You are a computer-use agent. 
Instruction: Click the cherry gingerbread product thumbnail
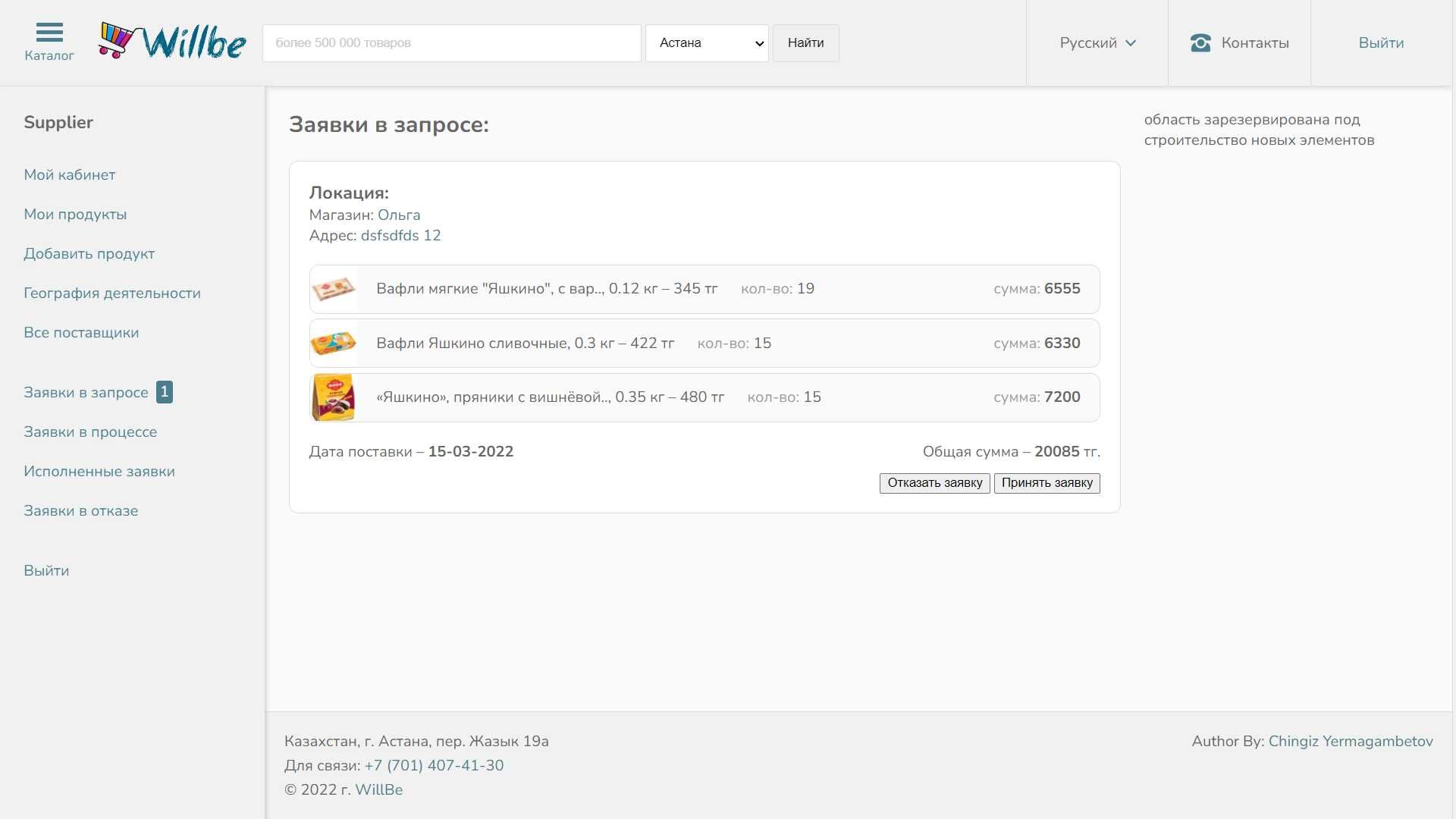click(334, 397)
